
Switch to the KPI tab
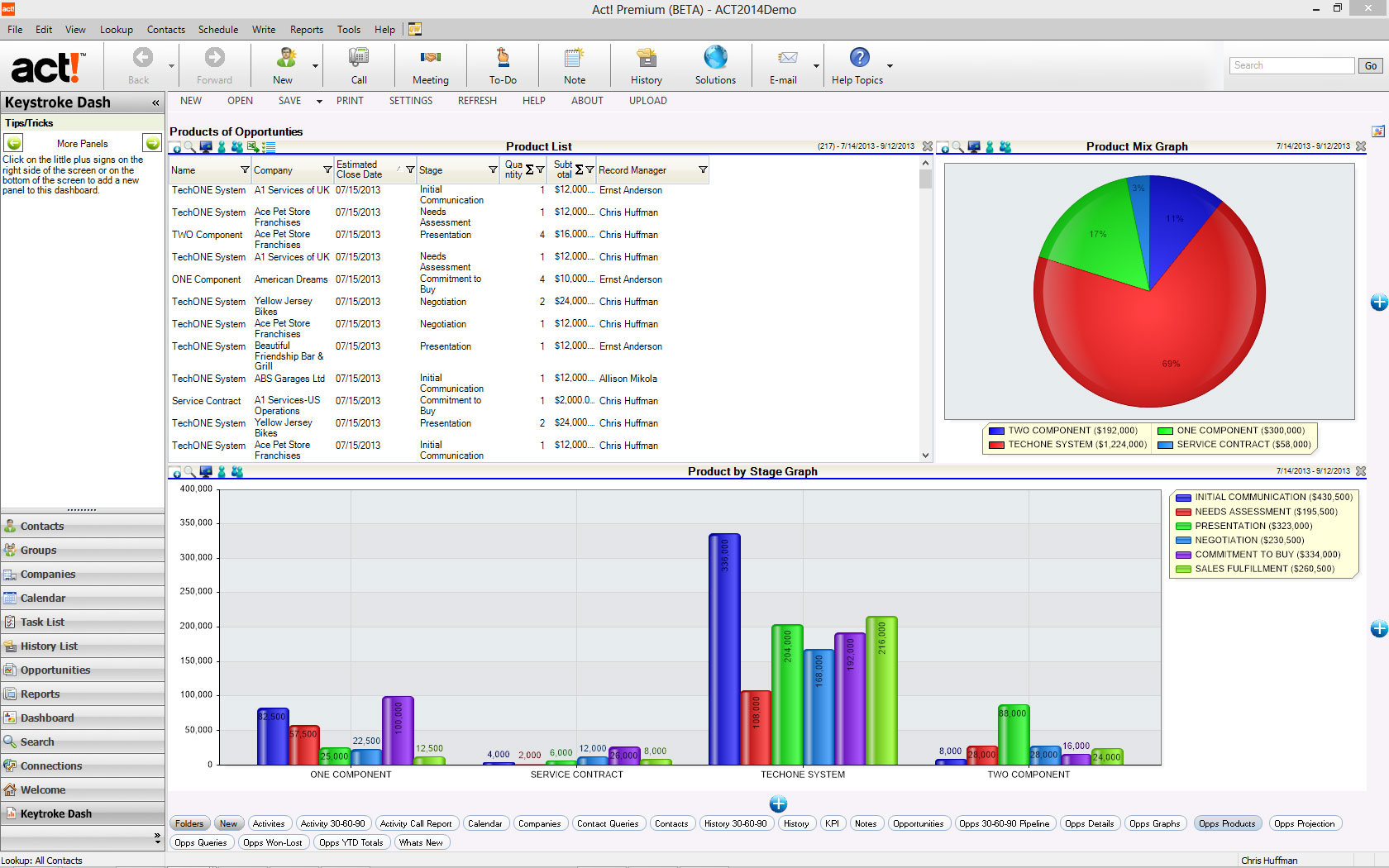(x=832, y=823)
